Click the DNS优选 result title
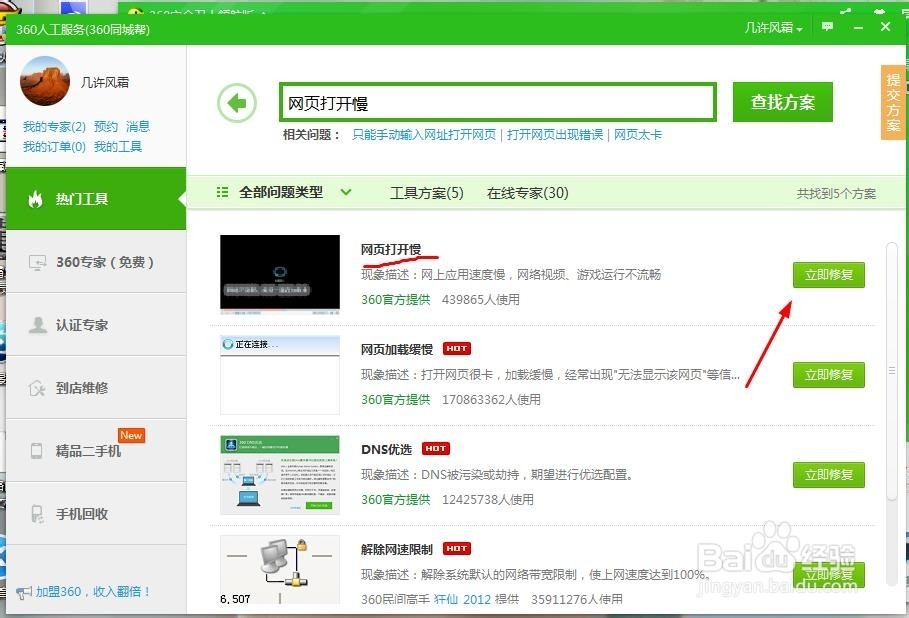Viewport: 909px width, 618px height. point(386,449)
